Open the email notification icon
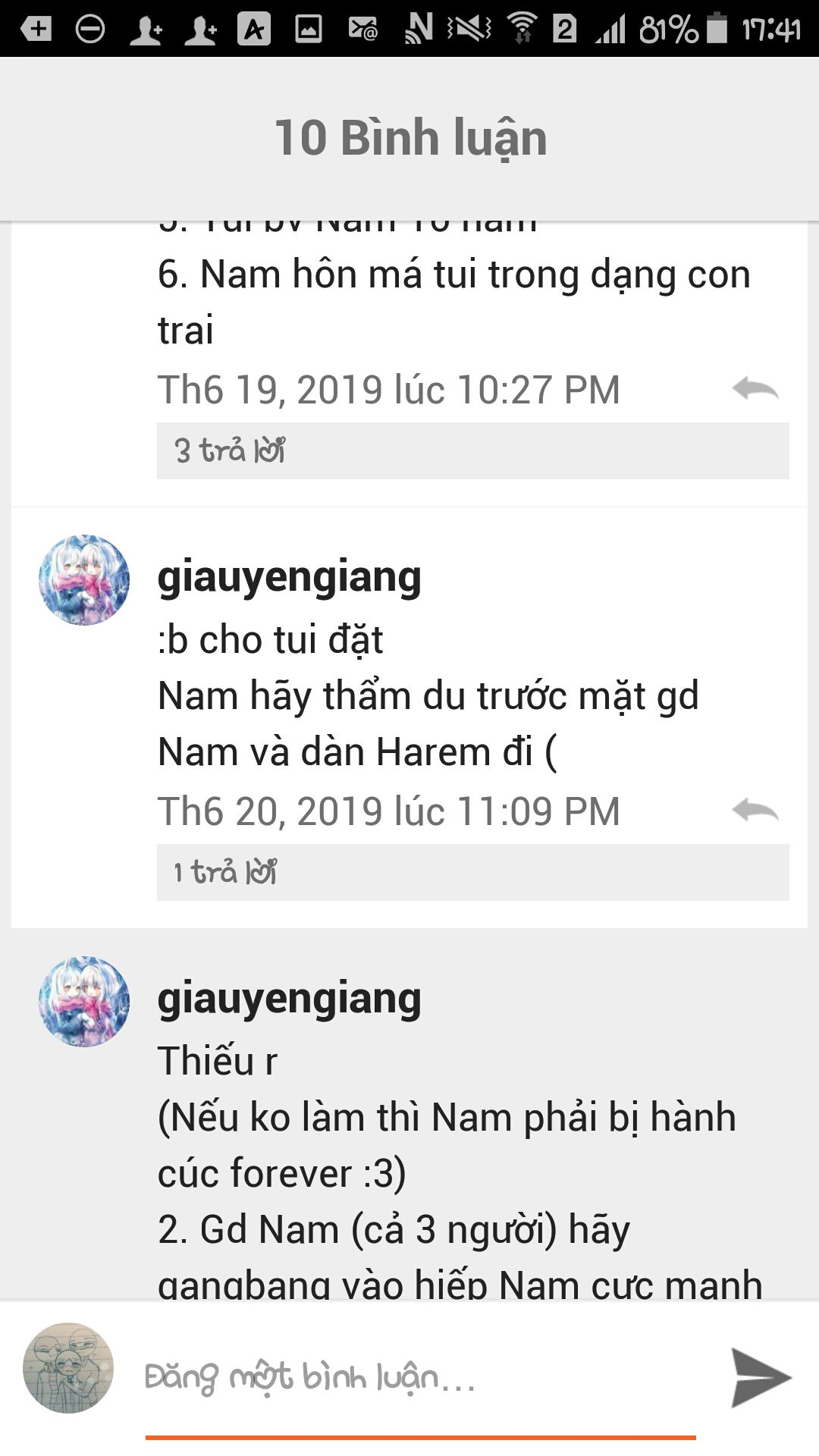The width and height of the screenshot is (819, 1456). click(x=362, y=29)
